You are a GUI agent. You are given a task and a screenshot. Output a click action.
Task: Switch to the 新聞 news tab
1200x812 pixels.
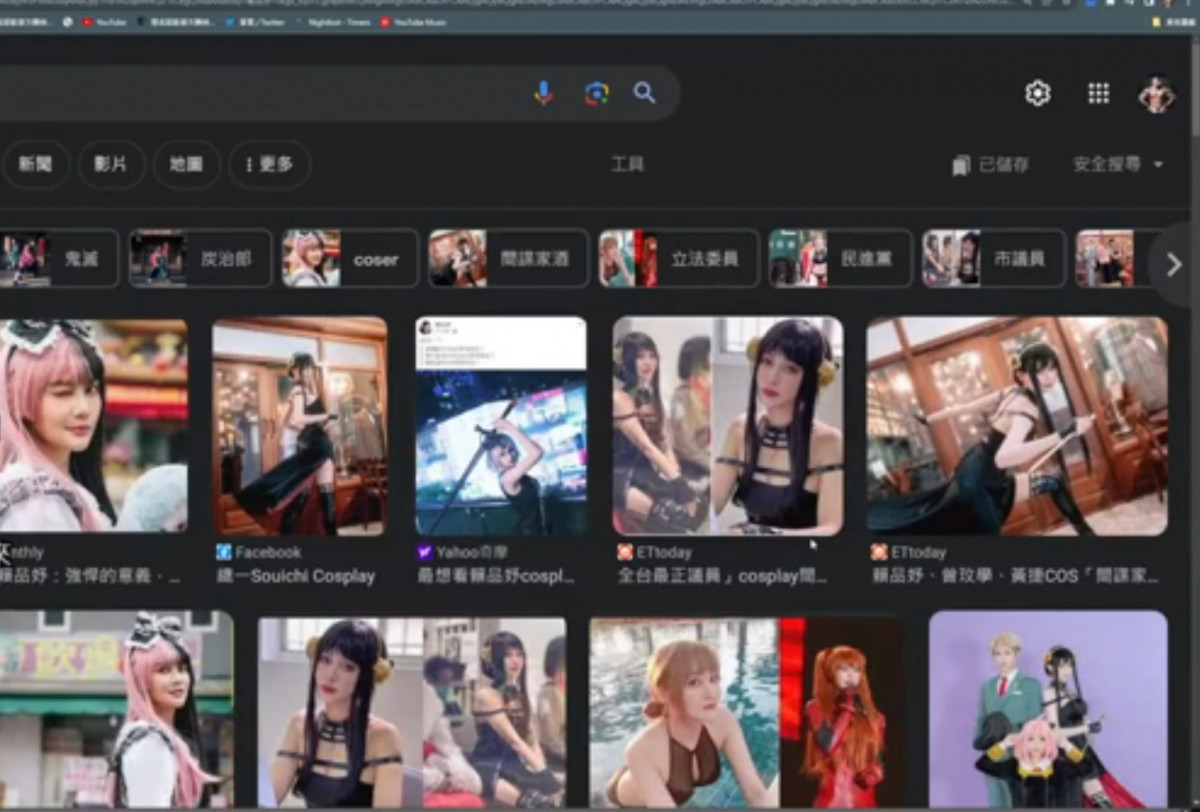[x=36, y=164]
